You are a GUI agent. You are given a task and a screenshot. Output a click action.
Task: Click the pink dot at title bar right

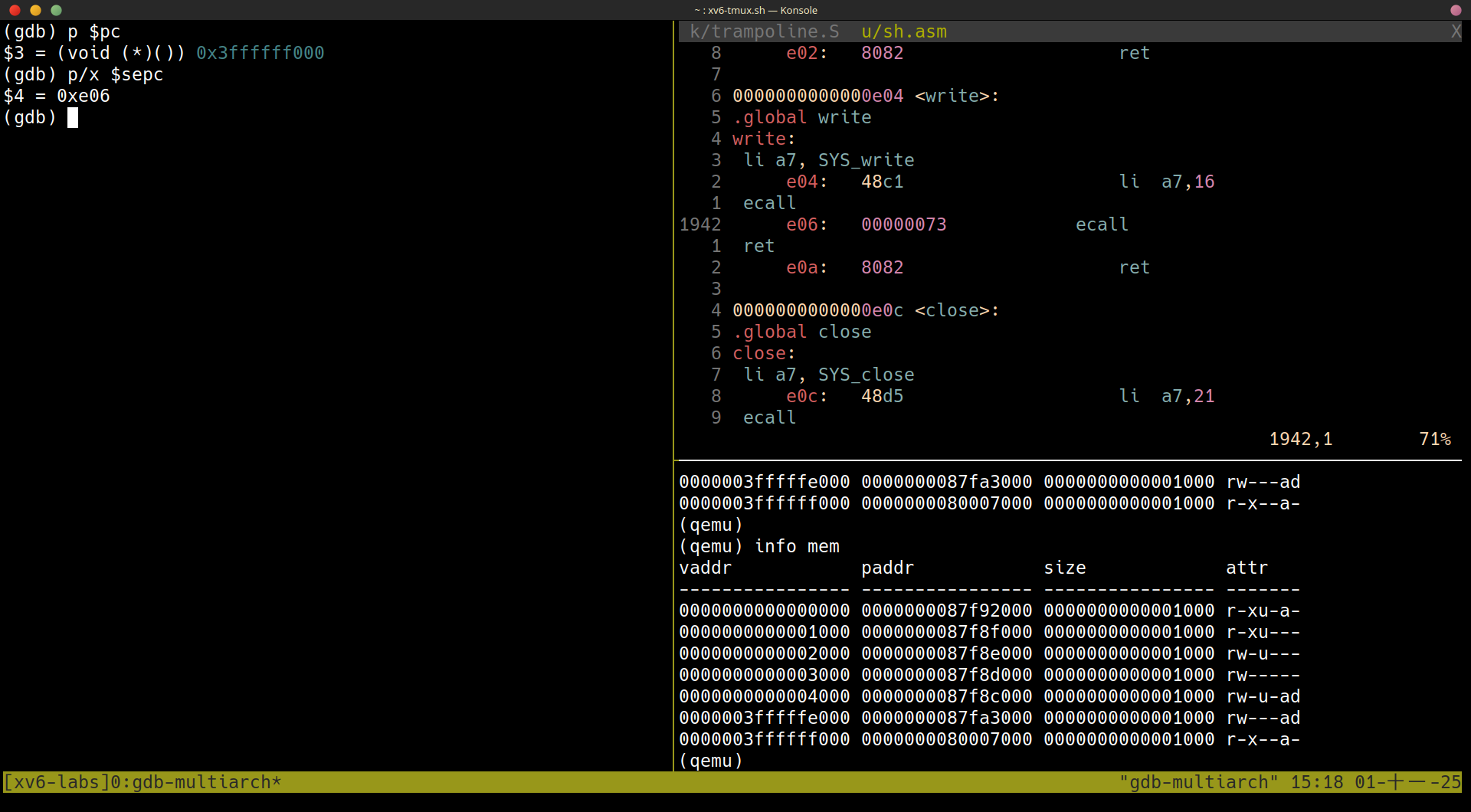(1456, 10)
